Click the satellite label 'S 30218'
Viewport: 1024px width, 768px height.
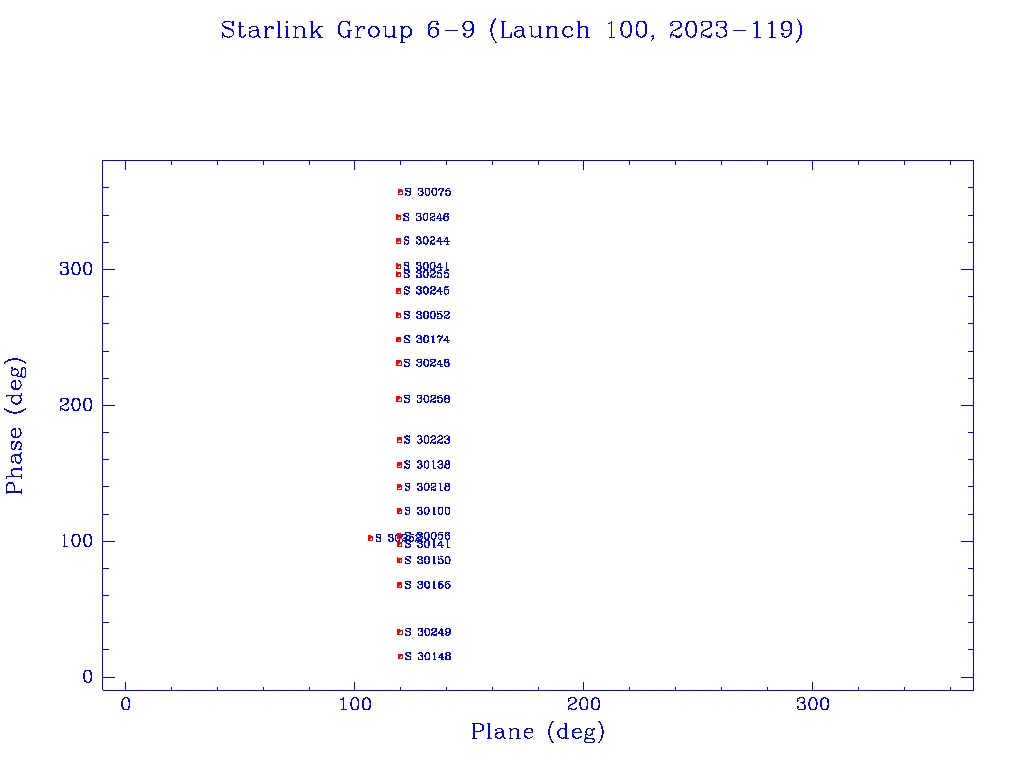pyautogui.click(x=427, y=487)
